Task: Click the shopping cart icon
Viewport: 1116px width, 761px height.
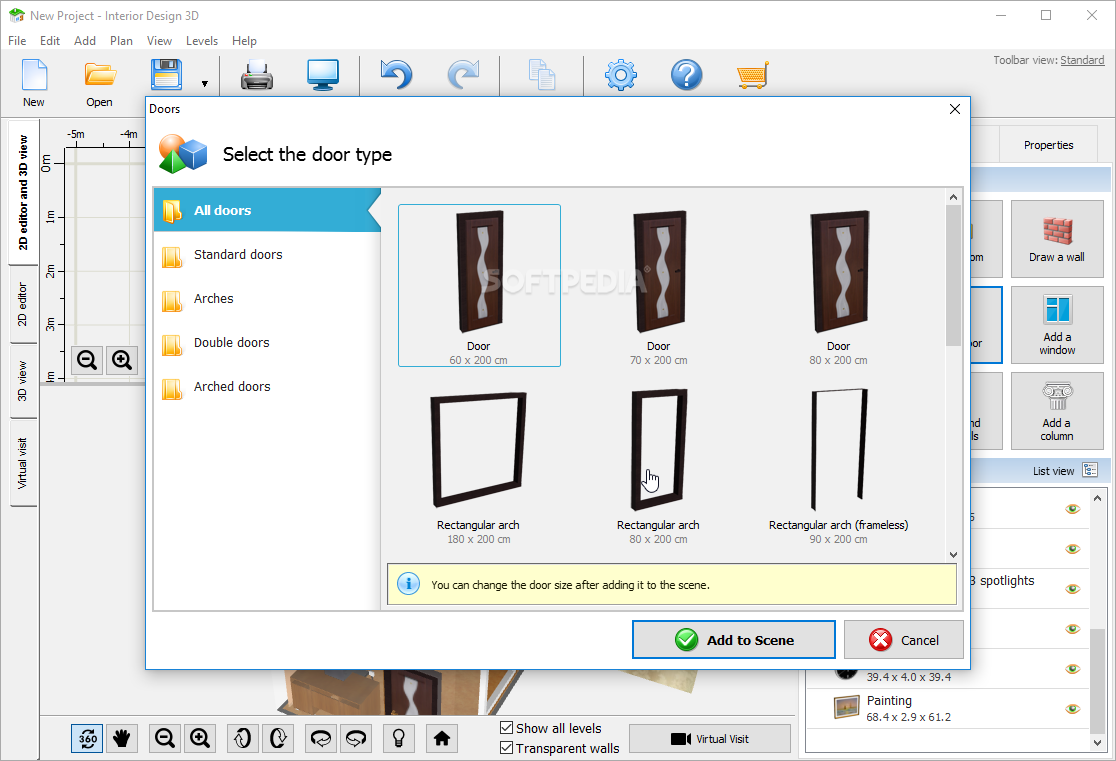Action: [752, 75]
